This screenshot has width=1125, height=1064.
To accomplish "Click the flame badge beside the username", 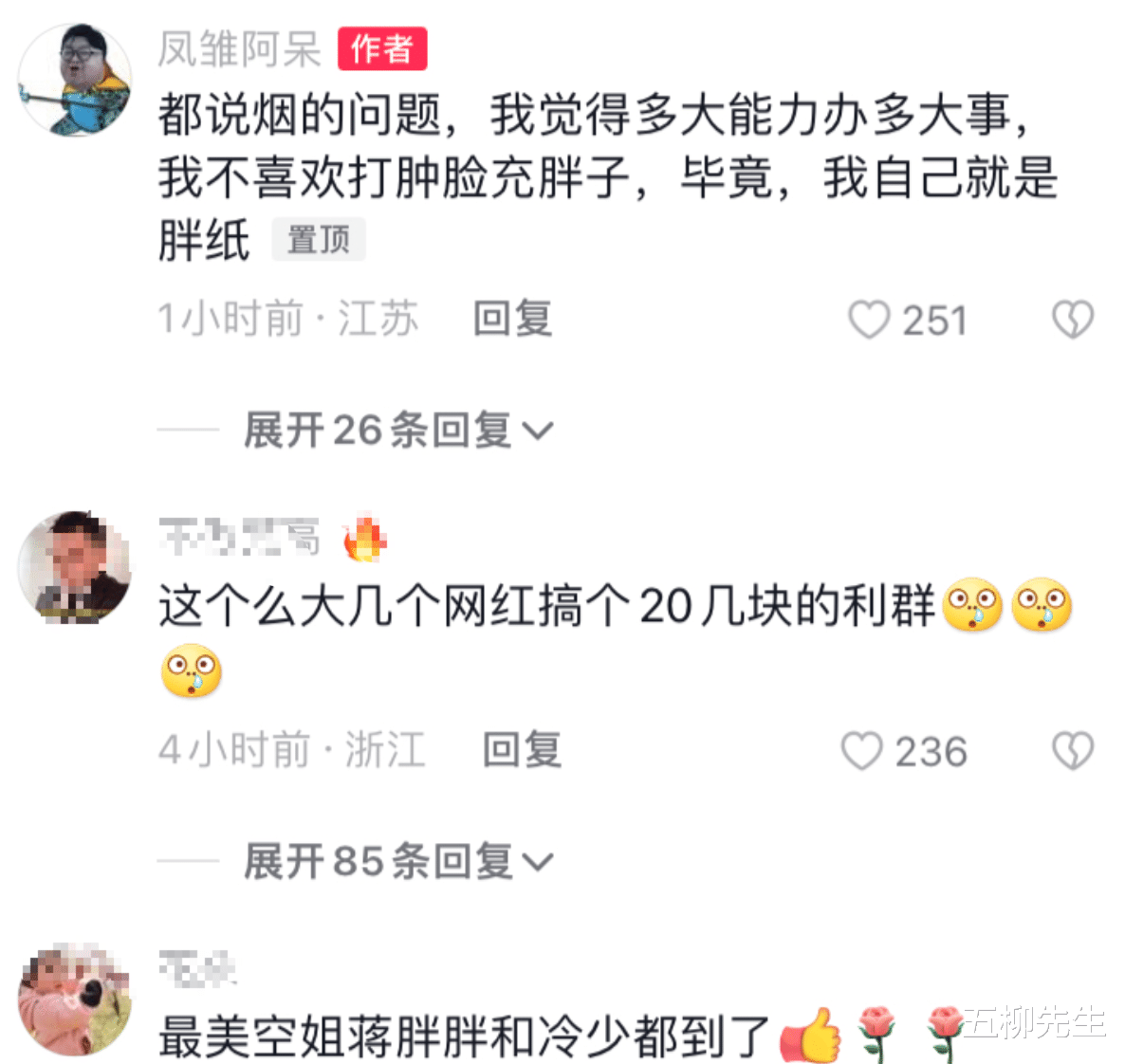I will pyautogui.click(x=363, y=537).
